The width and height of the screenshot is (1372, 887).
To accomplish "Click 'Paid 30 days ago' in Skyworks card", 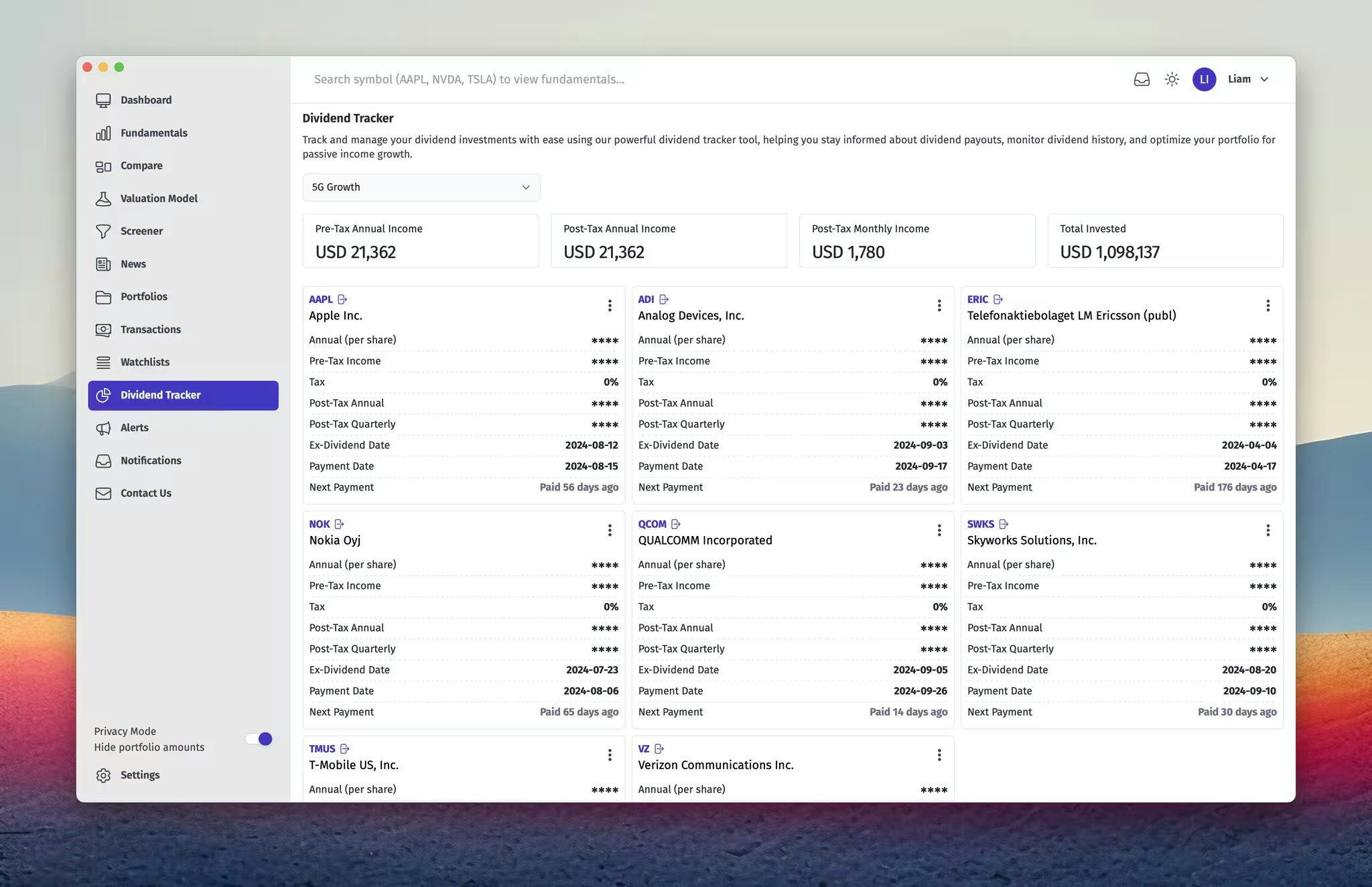I will [x=1237, y=712].
